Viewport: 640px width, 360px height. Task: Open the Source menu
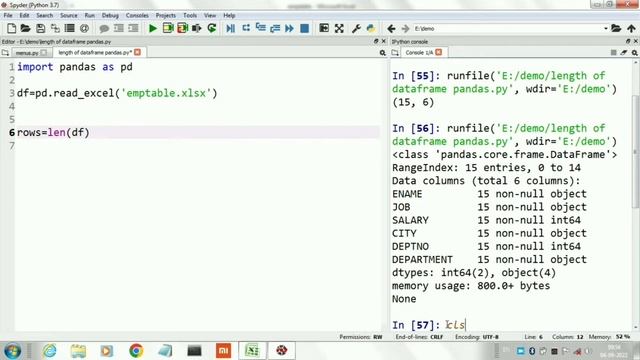69,15
